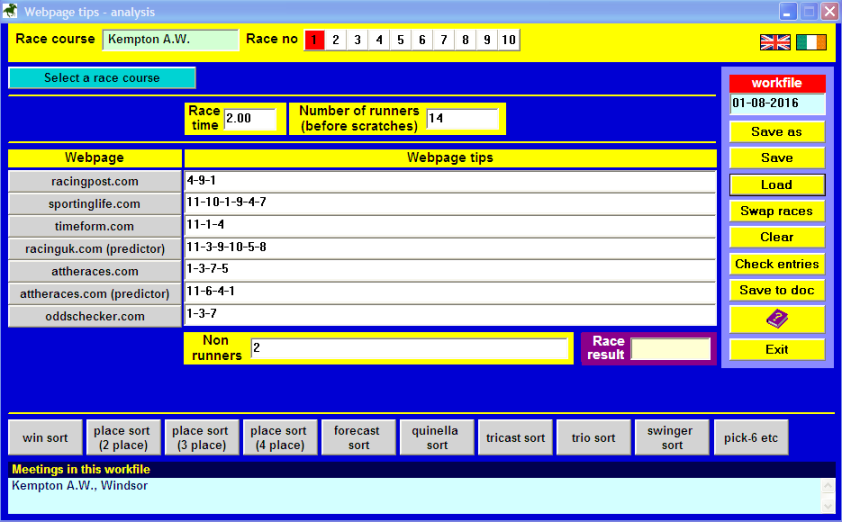The image size is (842, 522).
Task: Run place sort (2 place)
Action: coord(124,438)
